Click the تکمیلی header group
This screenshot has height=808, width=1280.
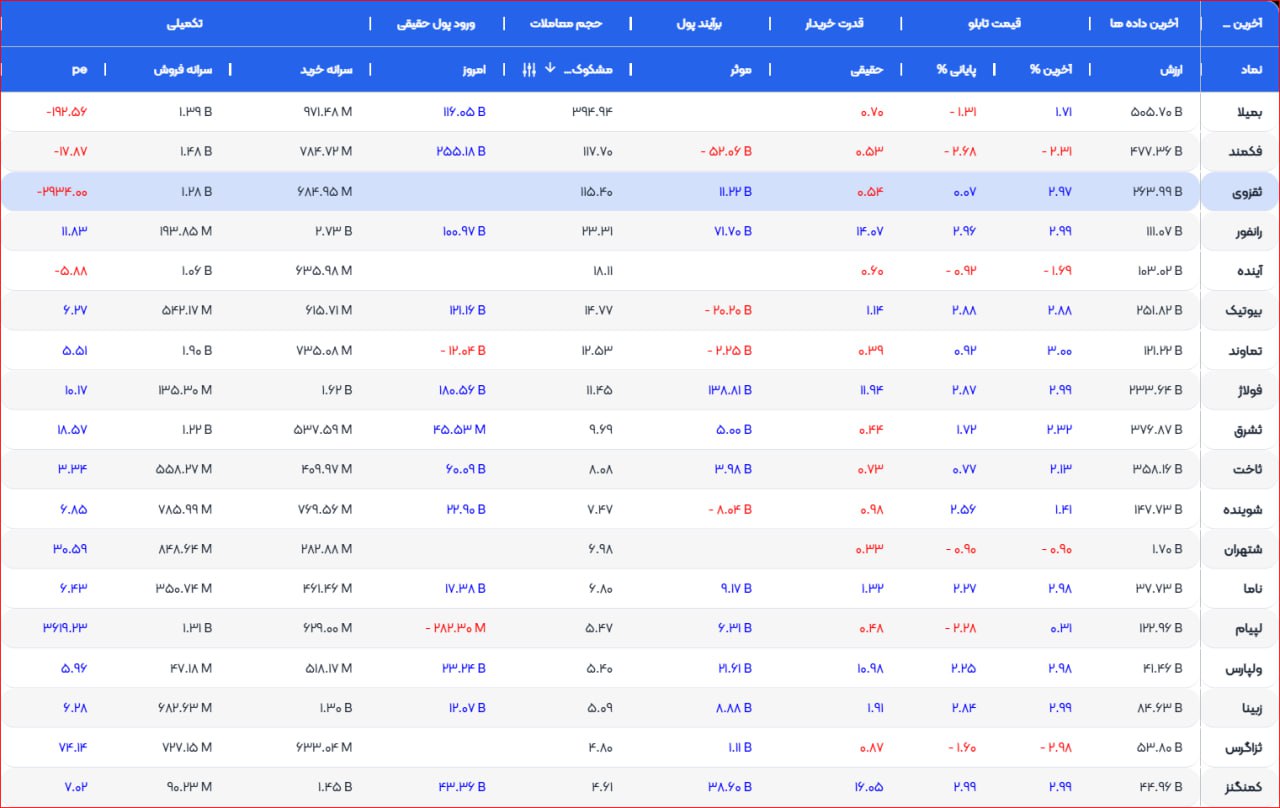tap(185, 23)
